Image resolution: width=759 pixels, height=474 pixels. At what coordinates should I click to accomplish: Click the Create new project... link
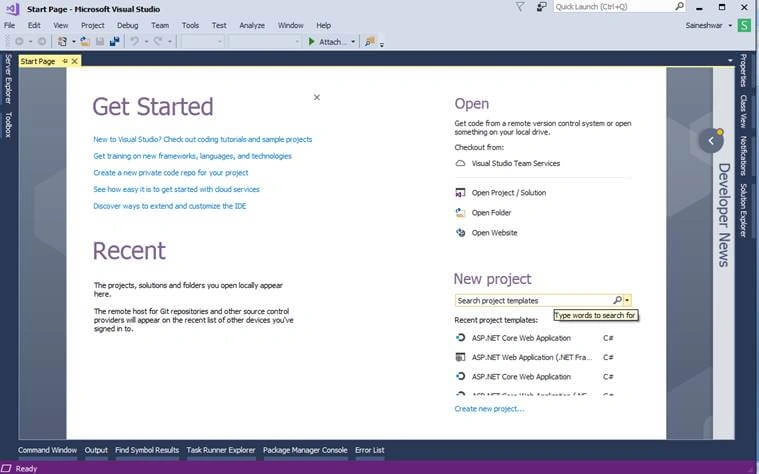[489, 409]
